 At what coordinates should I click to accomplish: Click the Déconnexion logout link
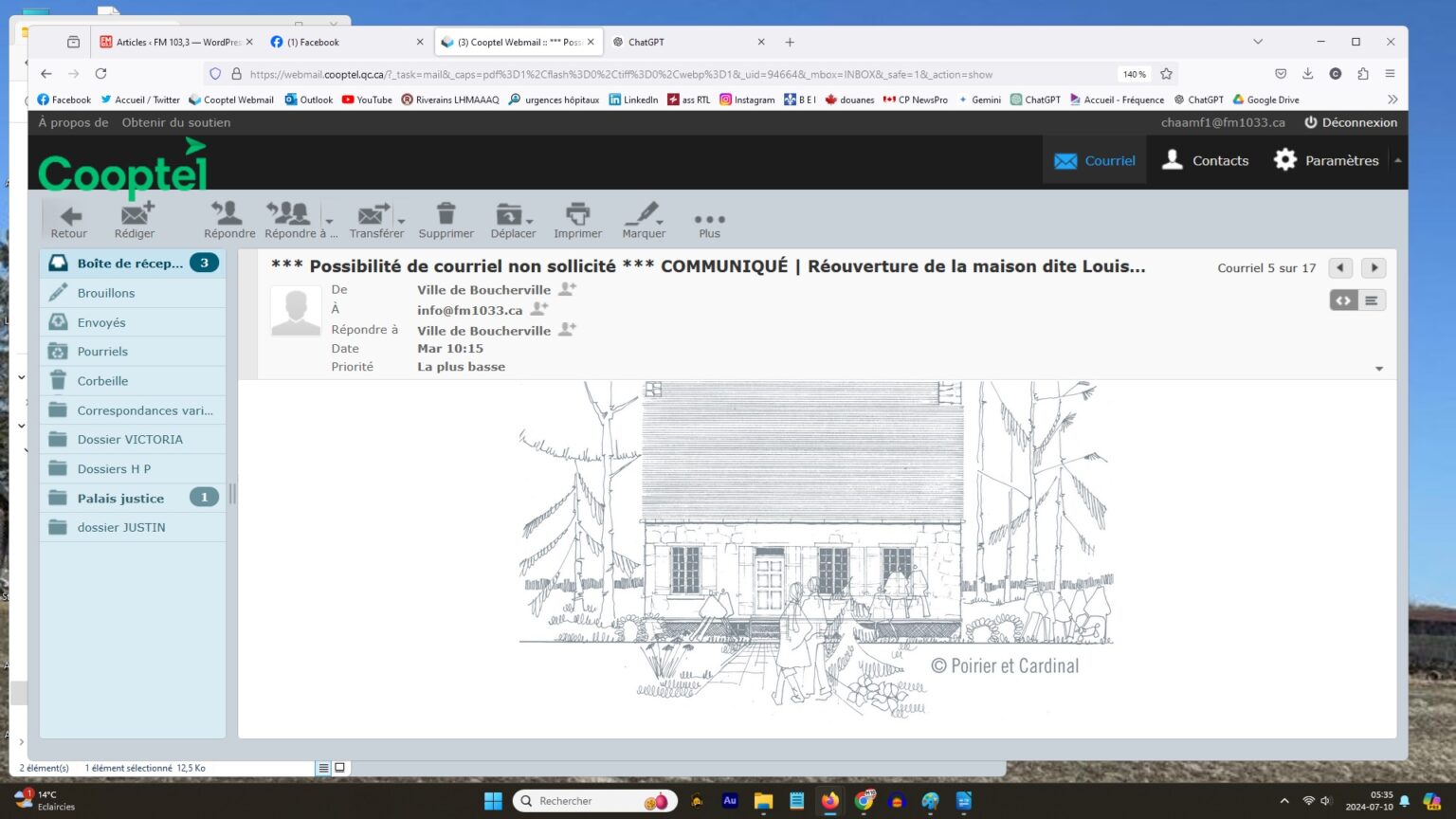click(1350, 122)
